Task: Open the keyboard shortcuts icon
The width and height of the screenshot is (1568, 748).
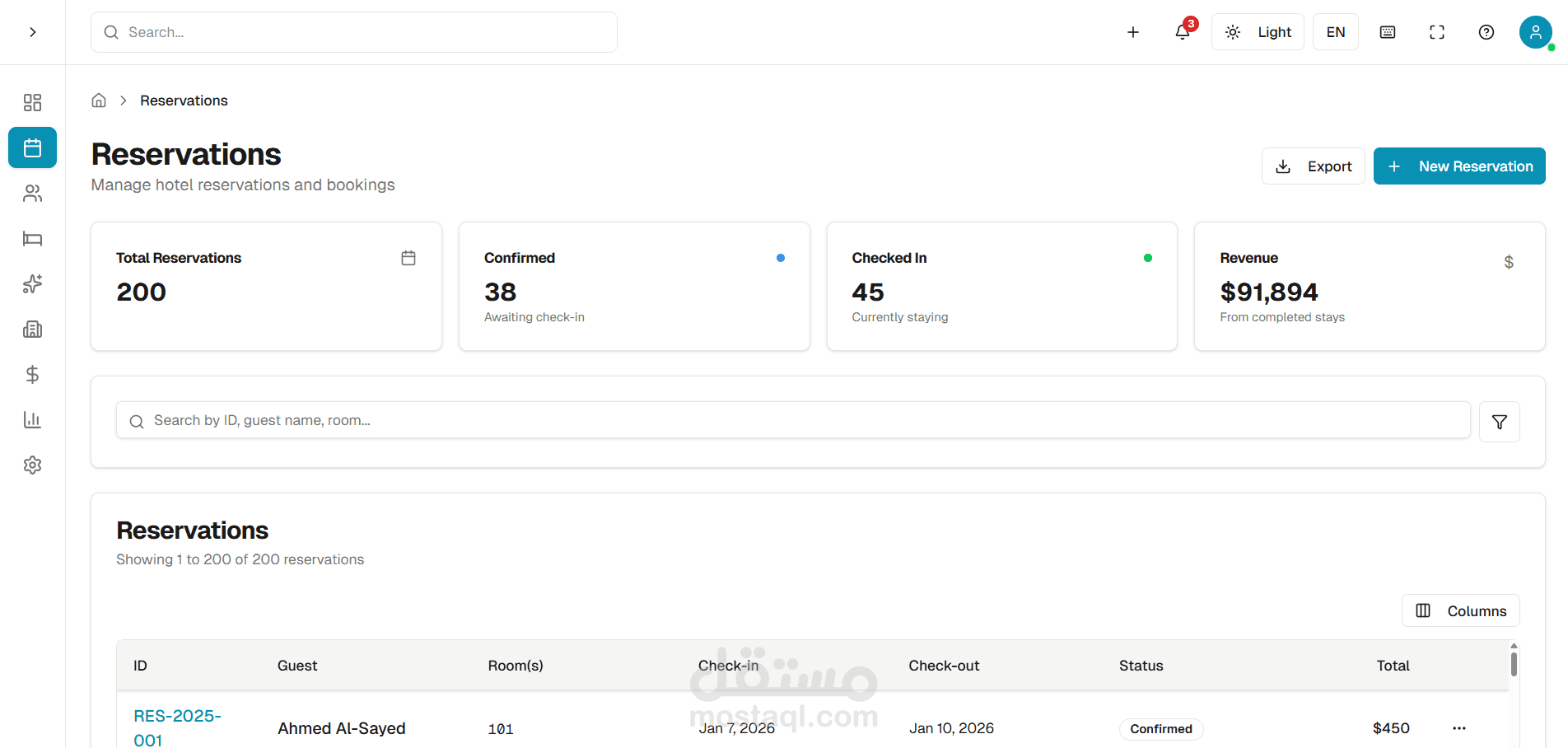Action: [x=1388, y=32]
